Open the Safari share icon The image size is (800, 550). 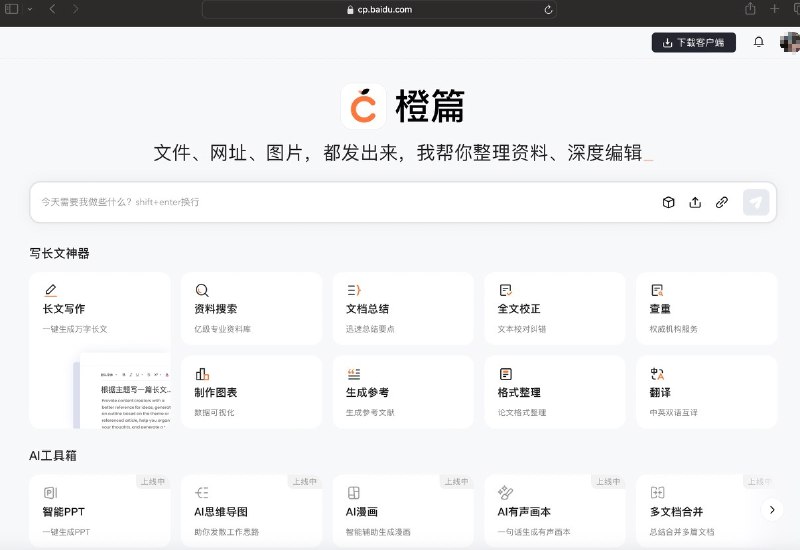(x=750, y=9)
